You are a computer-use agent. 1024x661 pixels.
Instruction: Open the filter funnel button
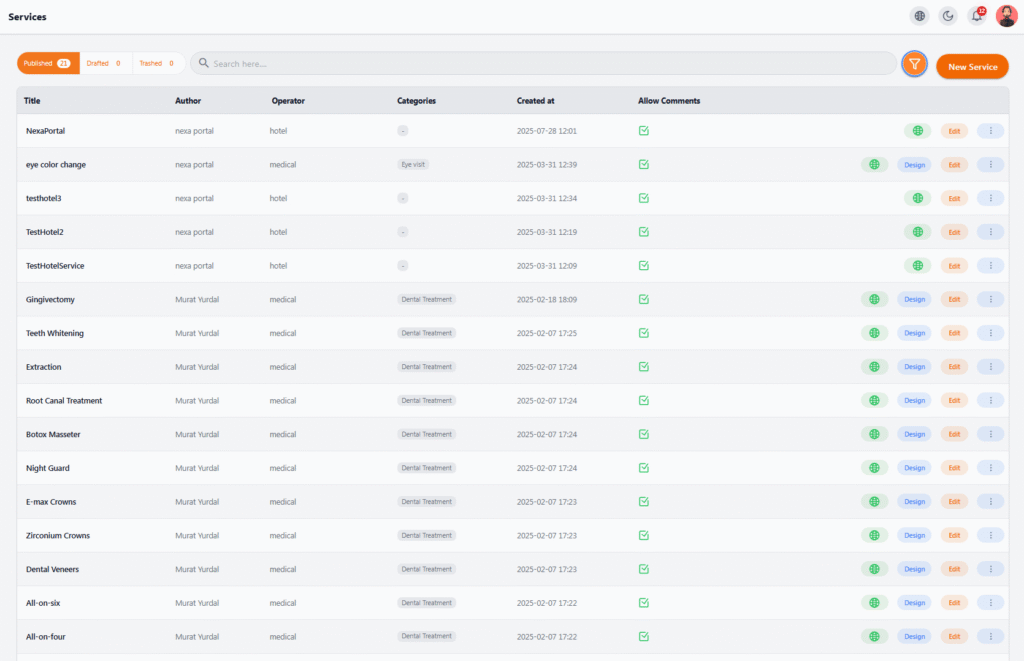pyautogui.click(x=914, y=64)
